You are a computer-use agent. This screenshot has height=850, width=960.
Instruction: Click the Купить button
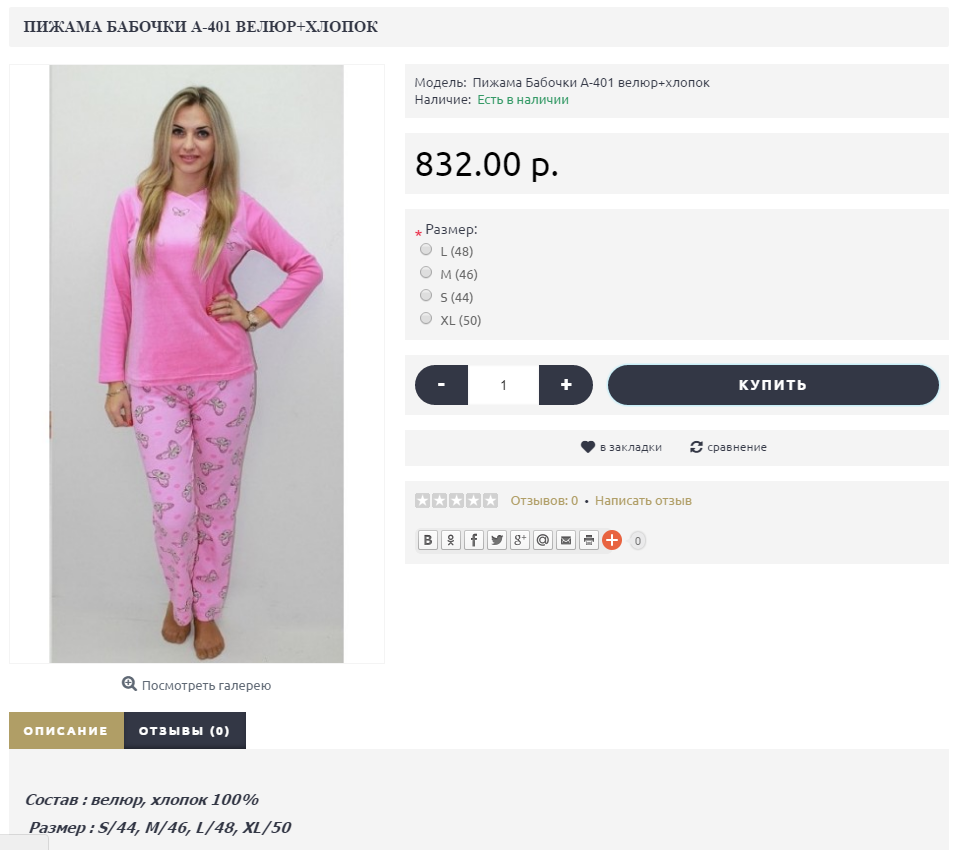[x=773, y=385]
